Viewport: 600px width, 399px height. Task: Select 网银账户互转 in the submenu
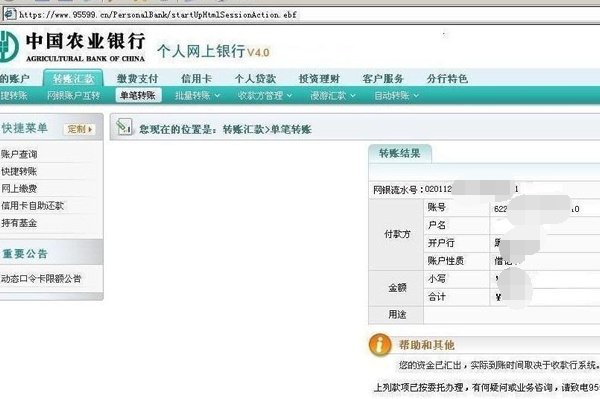click(73, 95)
